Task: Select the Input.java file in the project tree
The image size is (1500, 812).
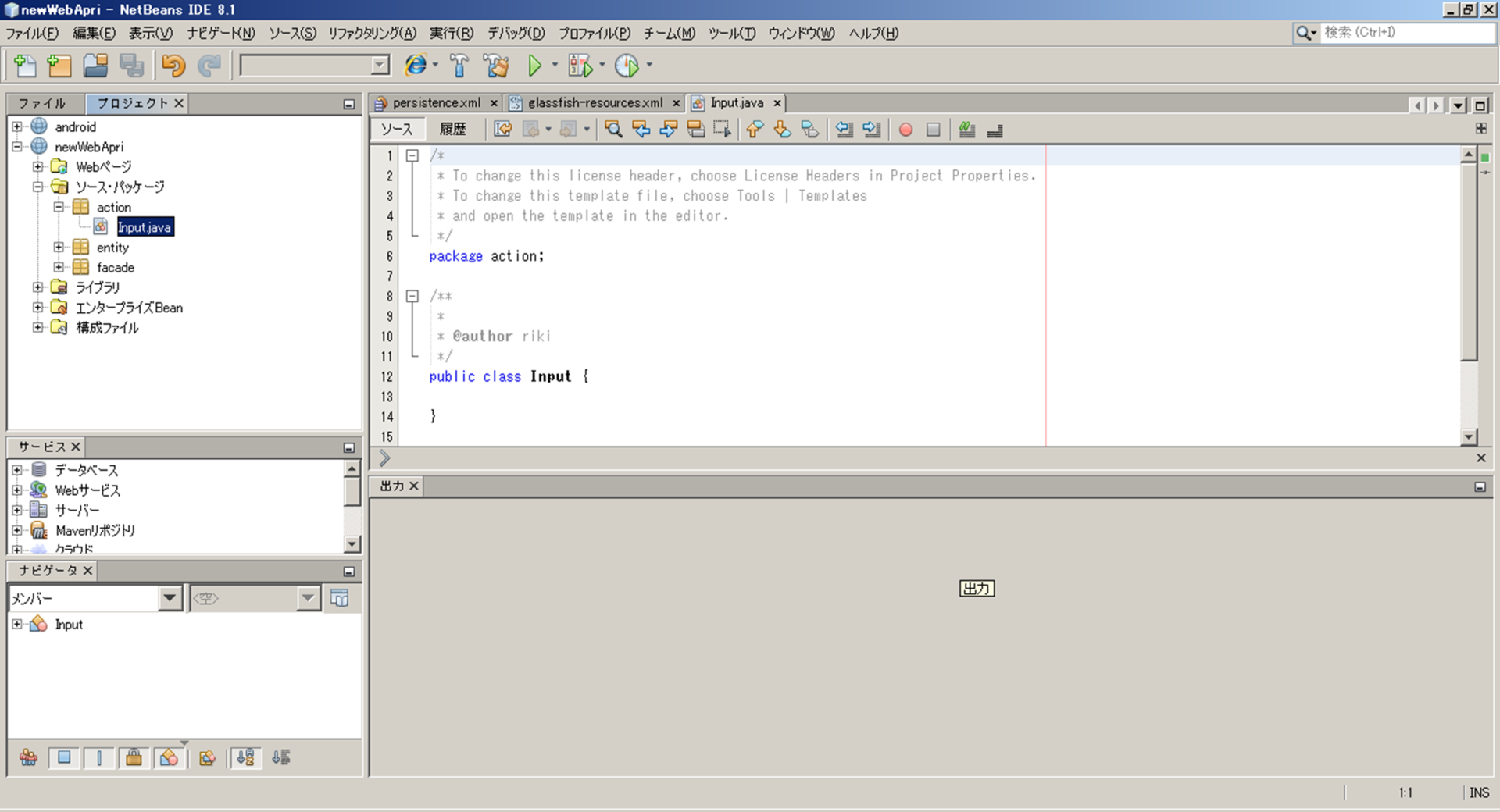Action: coord(145,226)
